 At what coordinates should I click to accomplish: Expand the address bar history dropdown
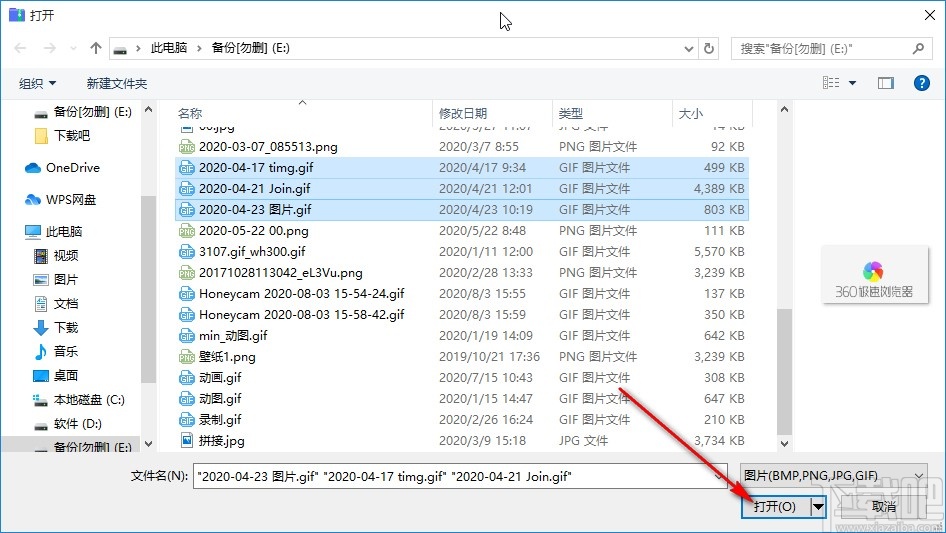[688, 49]
